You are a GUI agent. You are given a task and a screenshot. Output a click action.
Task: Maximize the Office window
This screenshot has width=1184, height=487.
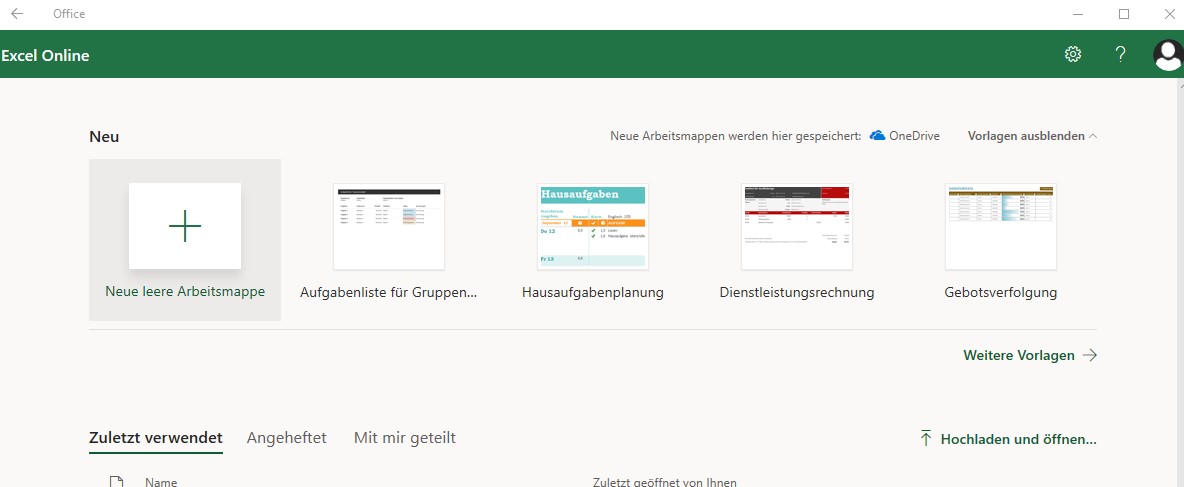point(1124,14)
